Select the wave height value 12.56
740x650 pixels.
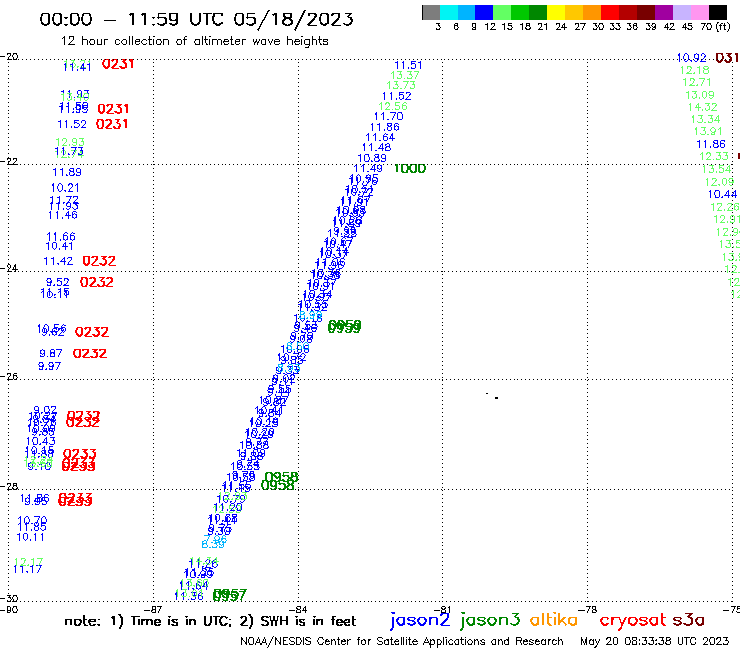pyautogui.click(x=393, y=106)
